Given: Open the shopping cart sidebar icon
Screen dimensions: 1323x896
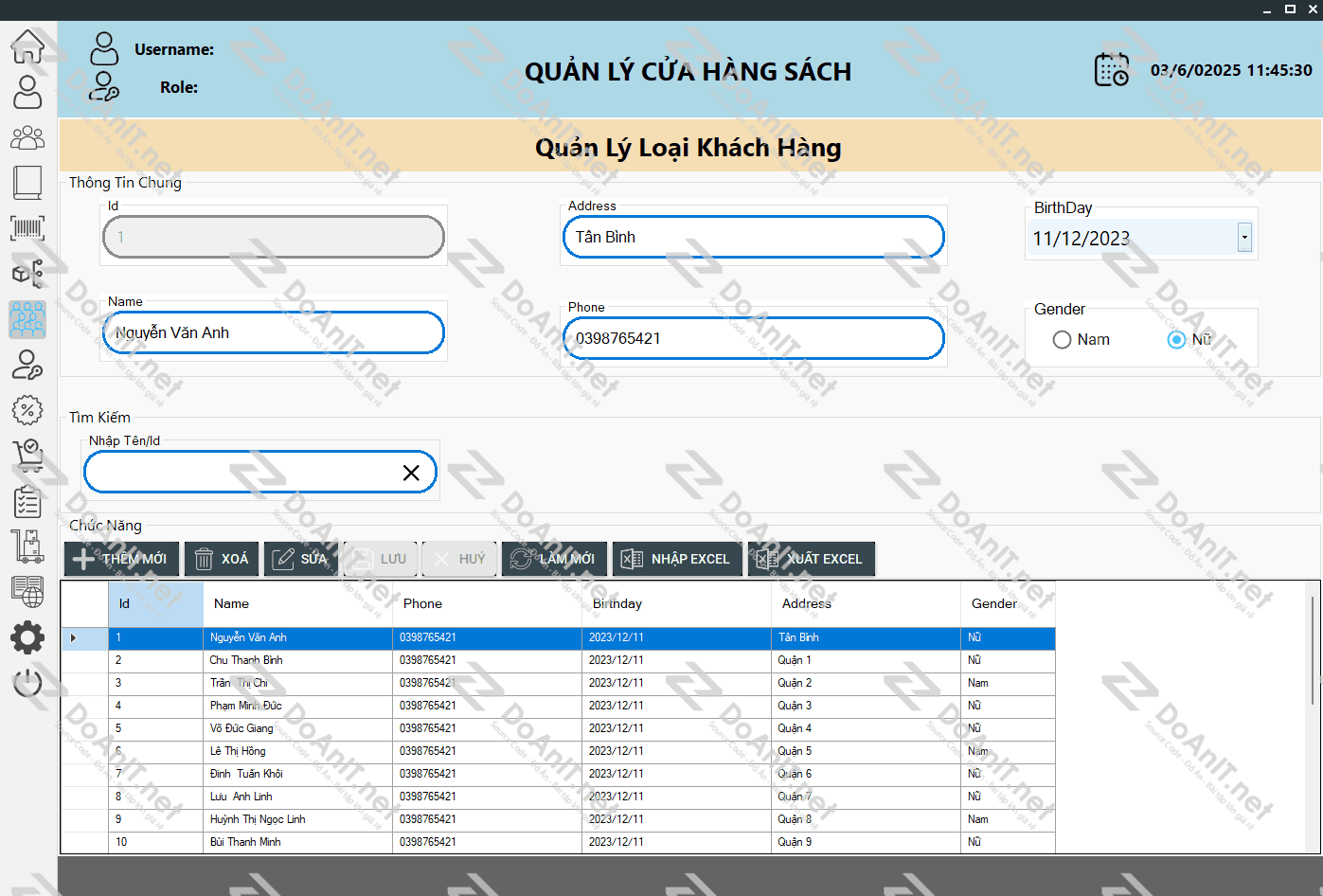Looking at the screenshot, I should (x=27, y=456).
